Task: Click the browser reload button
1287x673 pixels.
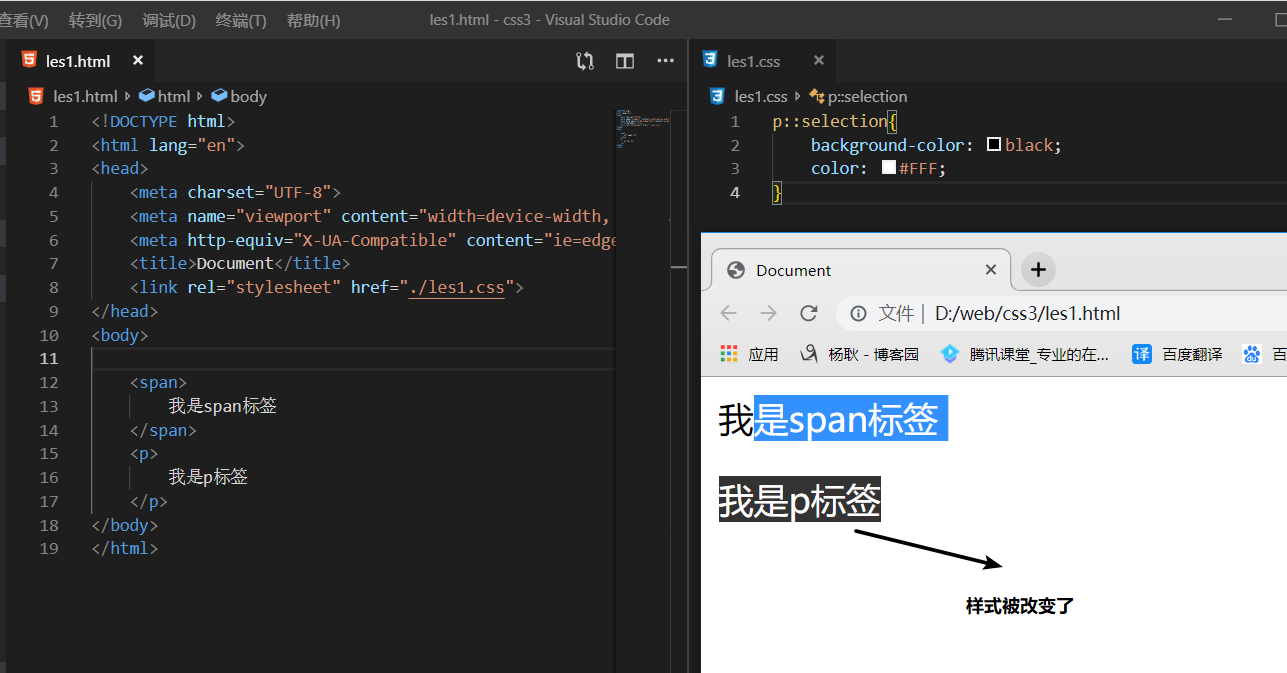Action: point(809,313)
